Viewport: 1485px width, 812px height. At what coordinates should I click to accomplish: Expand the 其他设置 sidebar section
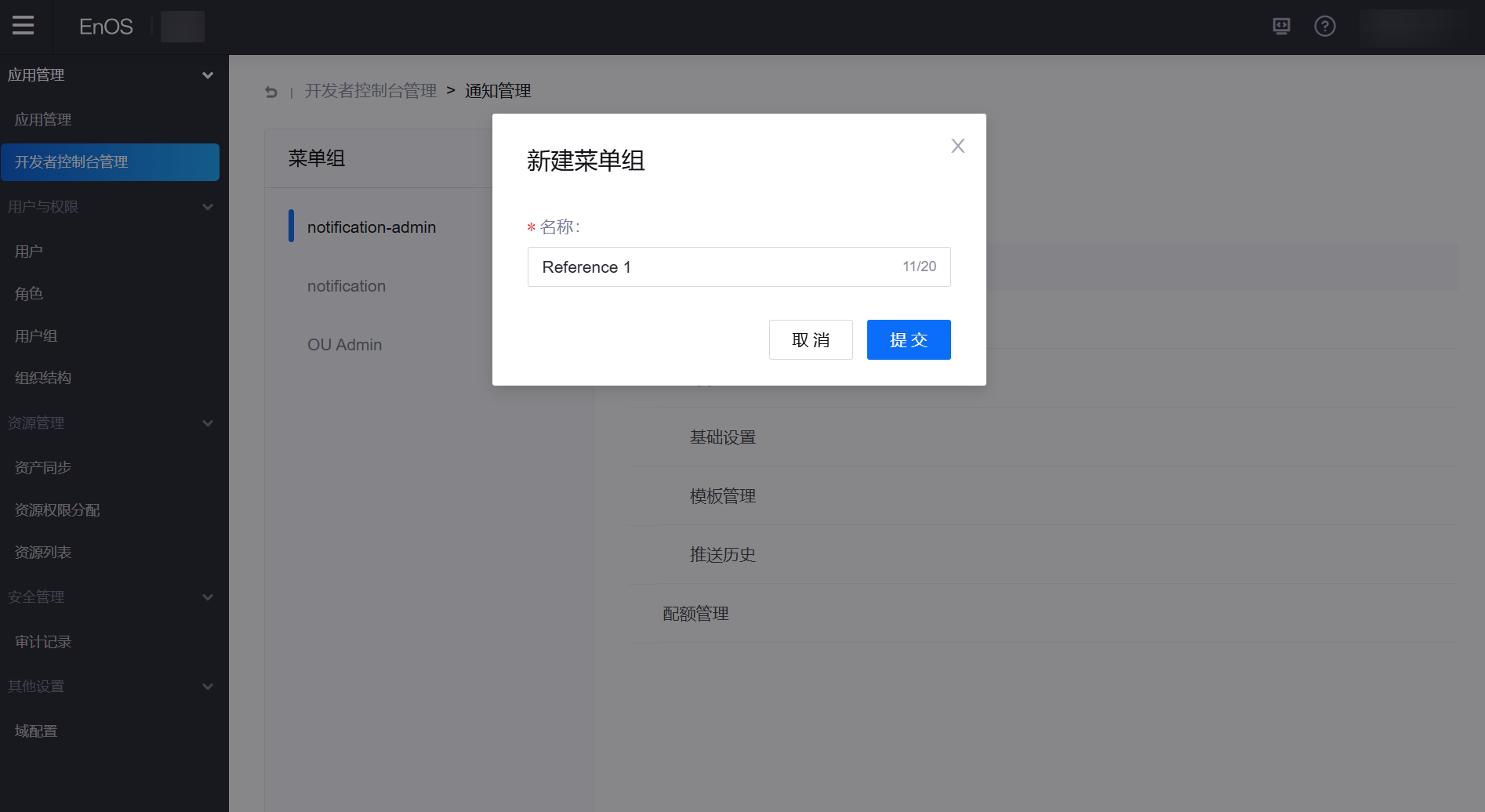[208, 686]
